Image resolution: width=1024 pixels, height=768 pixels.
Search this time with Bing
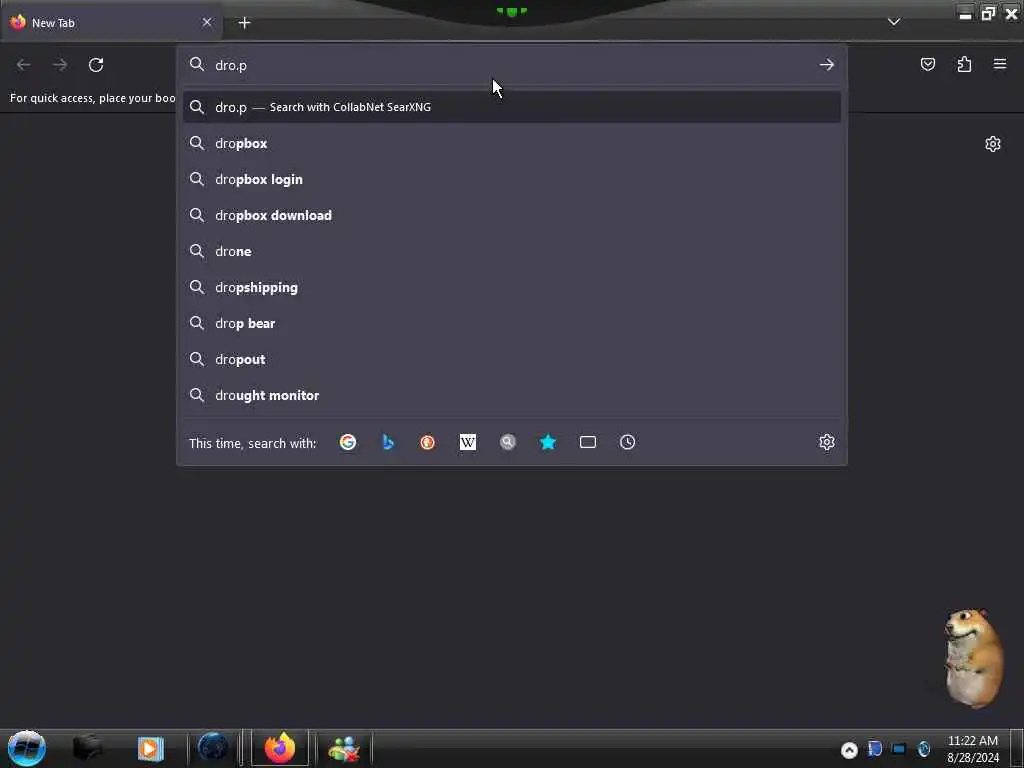[388, 442]
